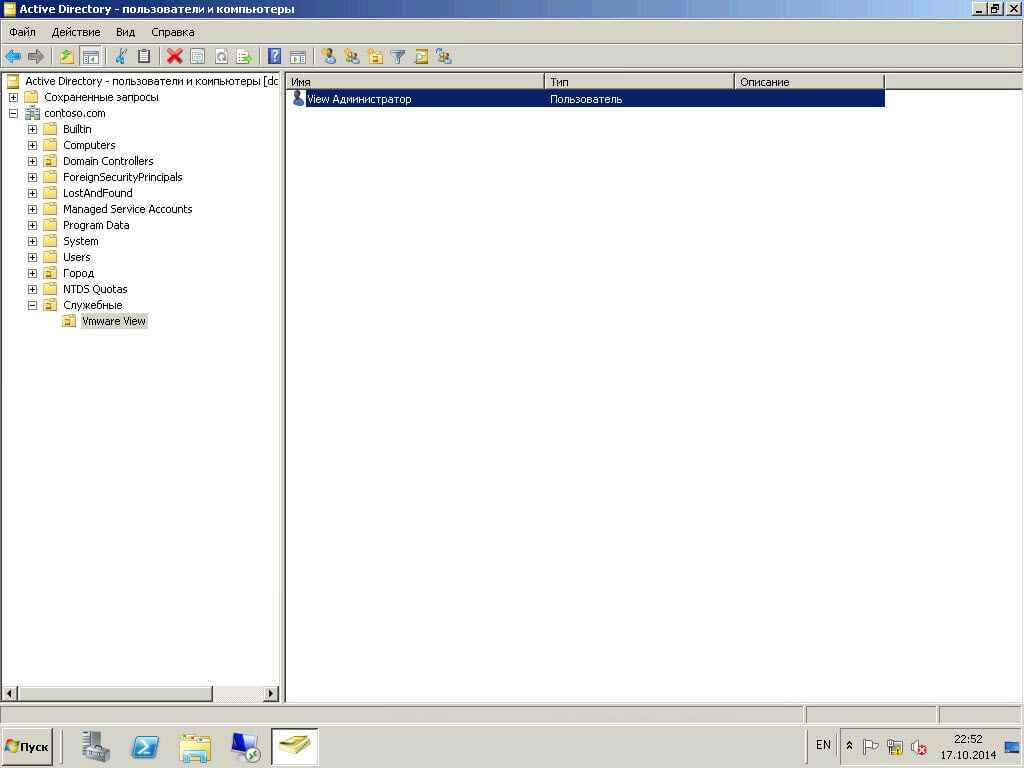Click the tree pane right scroll arrow
The image size is (1024, 768).
point(271,694)
